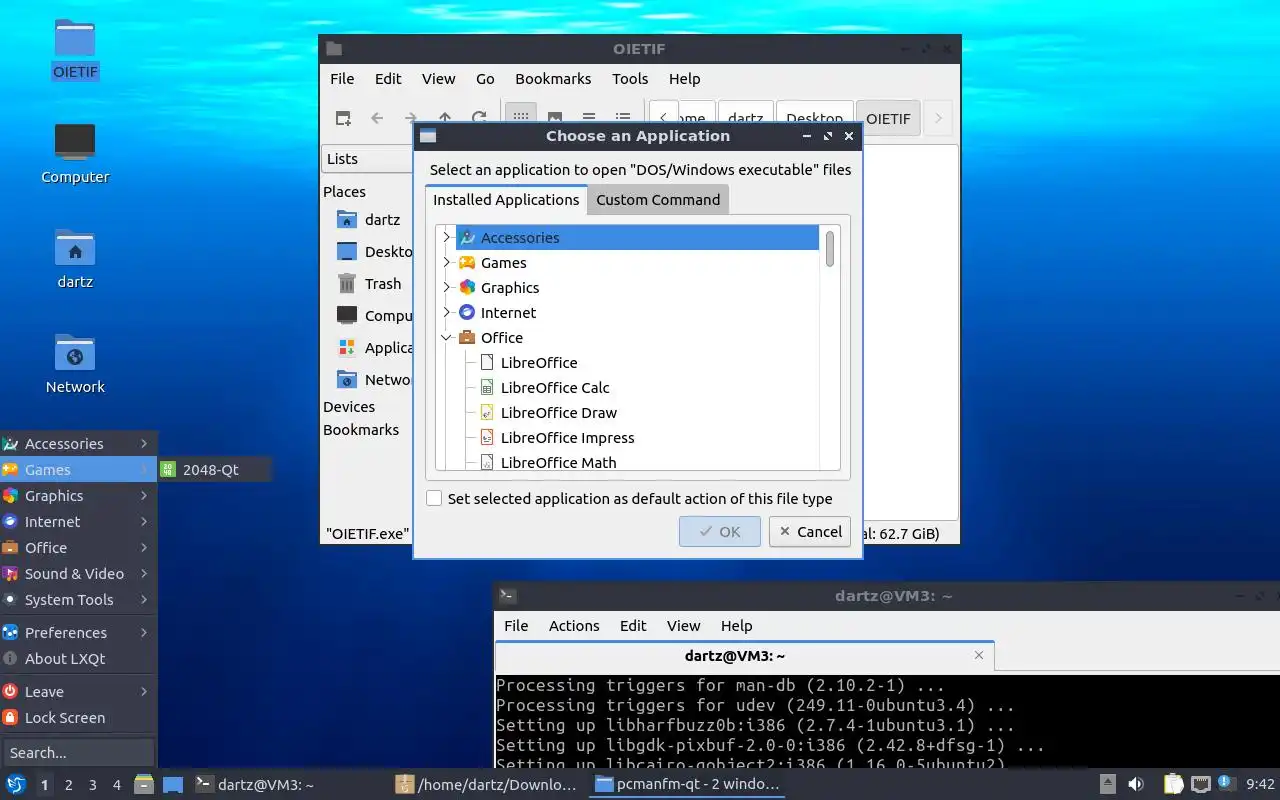Screen dimensions: 1280x800
Task: Open clipboard manager tray icon
Action: point(1173,784)
